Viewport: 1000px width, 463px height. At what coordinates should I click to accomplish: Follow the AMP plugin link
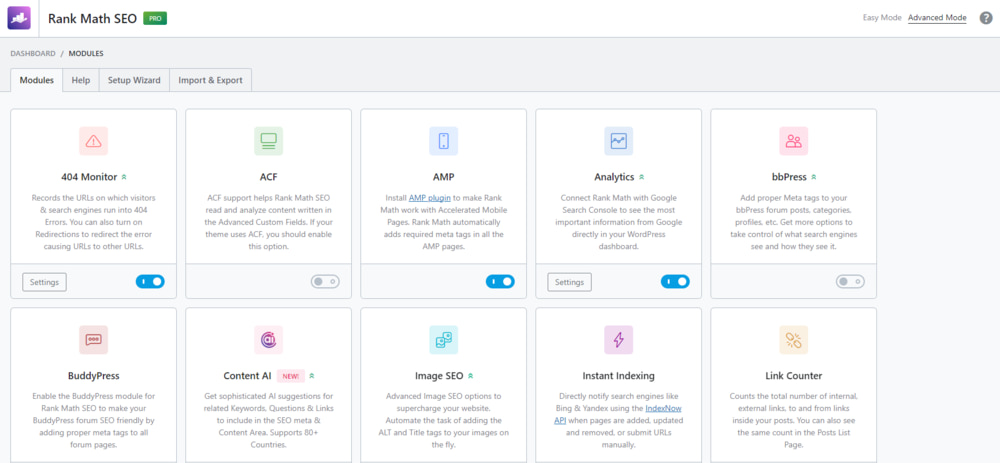point(430,198)
